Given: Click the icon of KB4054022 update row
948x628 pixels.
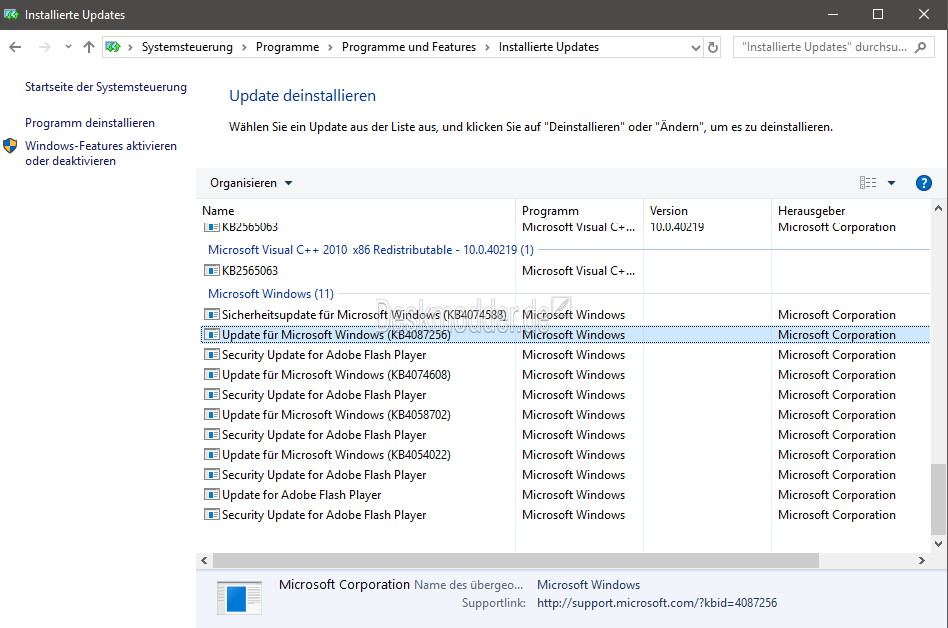Looking at the screenshot, I should tap(212, 455).
